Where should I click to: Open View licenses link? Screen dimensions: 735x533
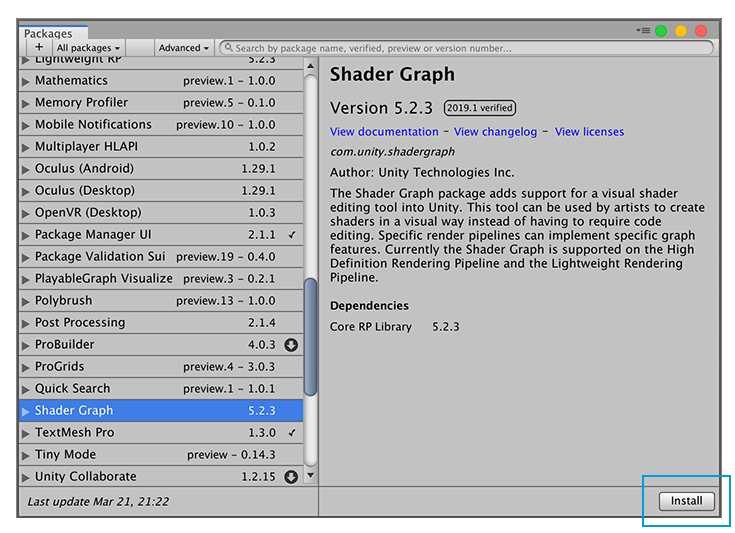pos(589,132)
